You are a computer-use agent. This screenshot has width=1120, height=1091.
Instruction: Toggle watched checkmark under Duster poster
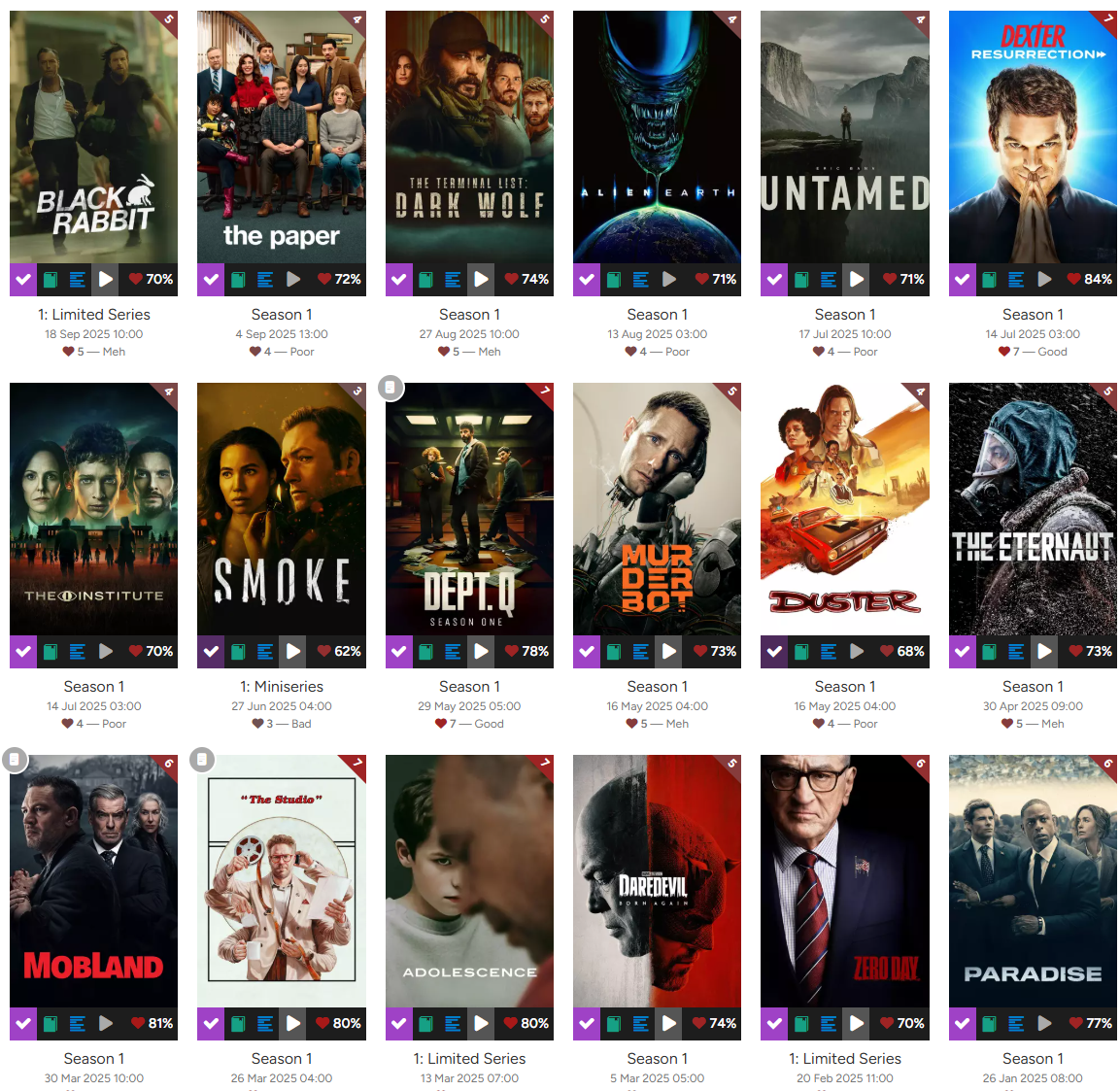(x=774, y=652)
